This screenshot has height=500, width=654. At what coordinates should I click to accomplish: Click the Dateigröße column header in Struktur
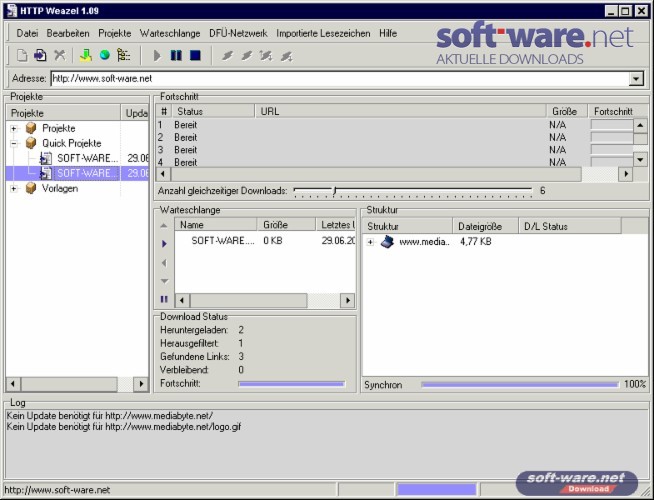pos(485,226)
